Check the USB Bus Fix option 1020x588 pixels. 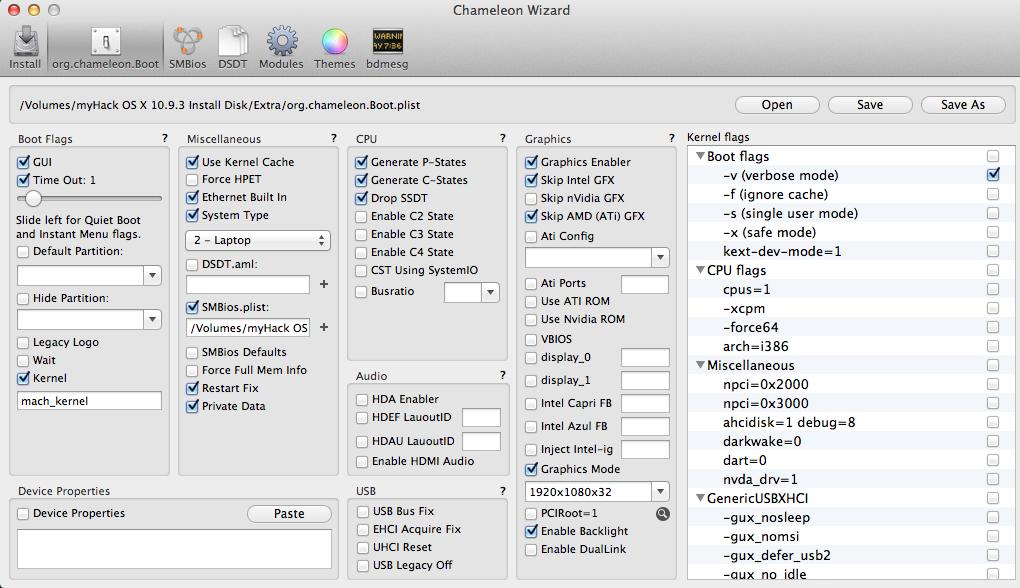[363, 512]
